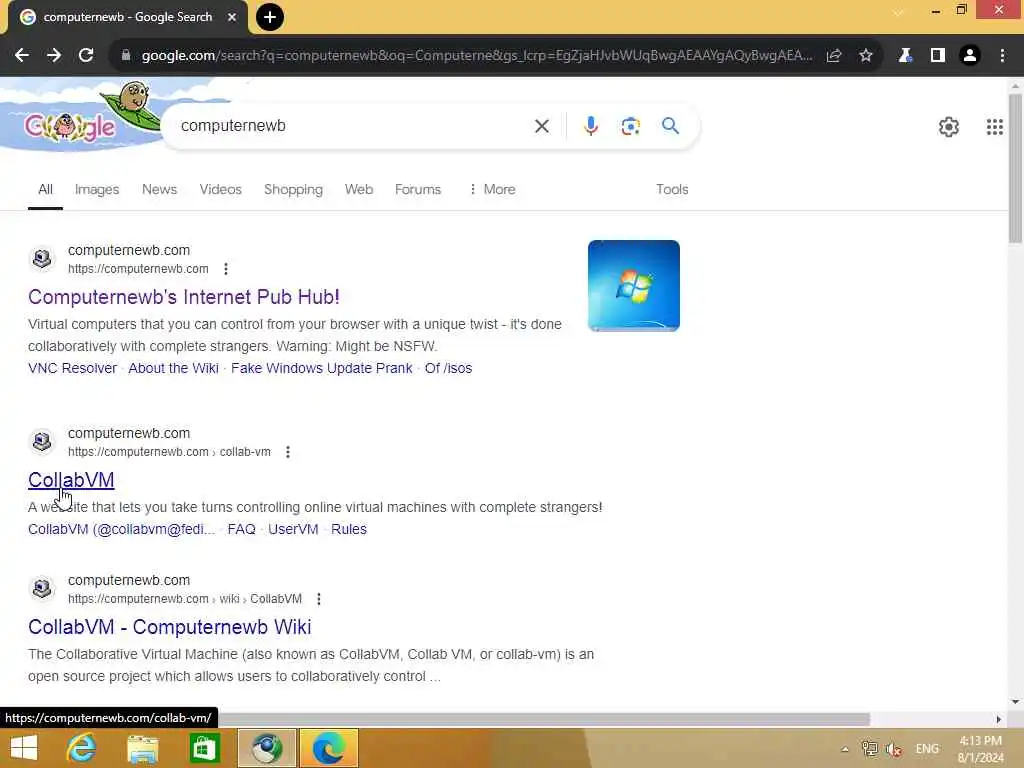Go back with the browser back arrow
This screenshot has height=768, width=1024.
coord(22,56)
